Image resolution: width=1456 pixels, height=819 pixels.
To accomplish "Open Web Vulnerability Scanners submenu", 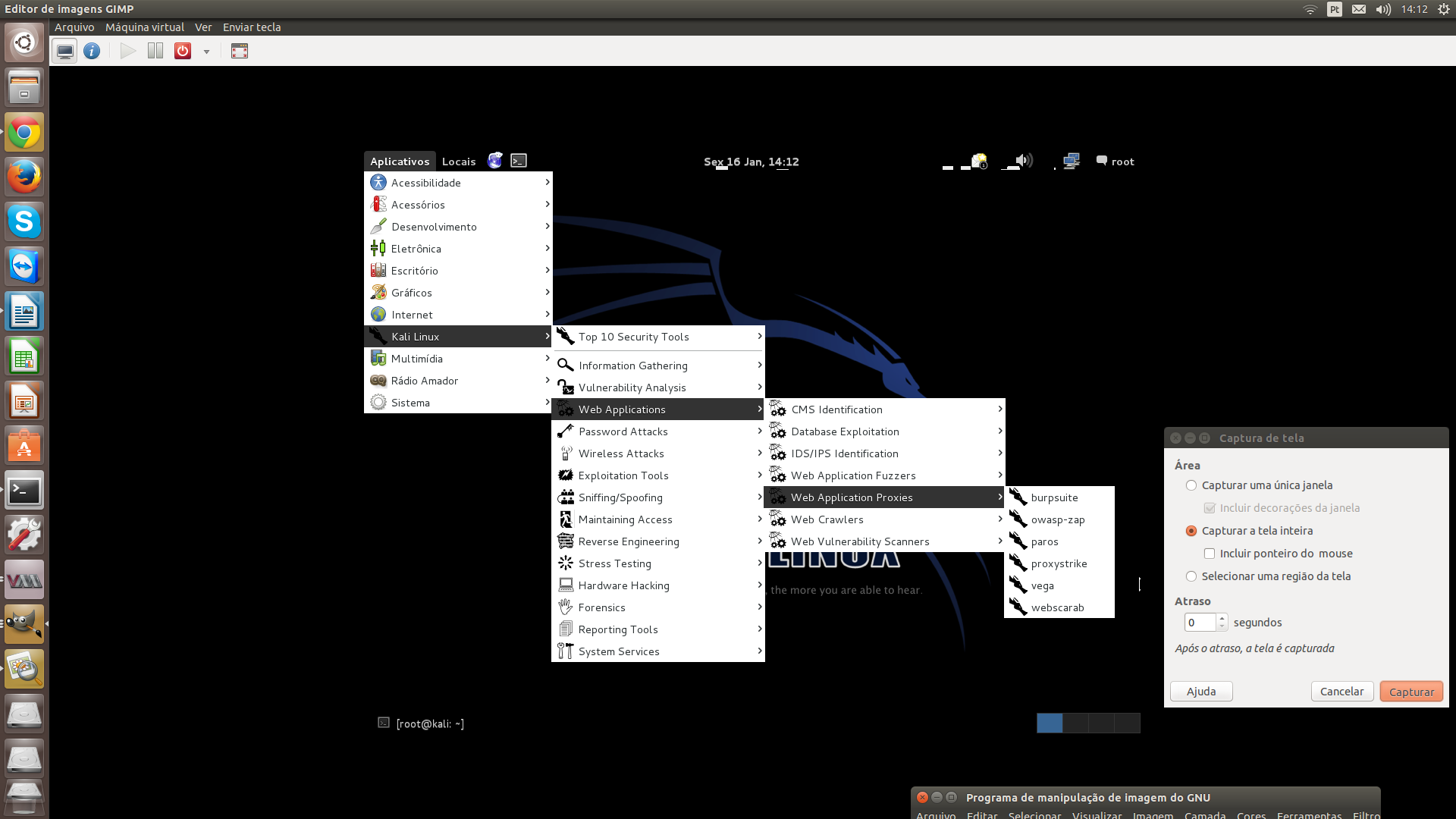I will (x=885, y=541).
